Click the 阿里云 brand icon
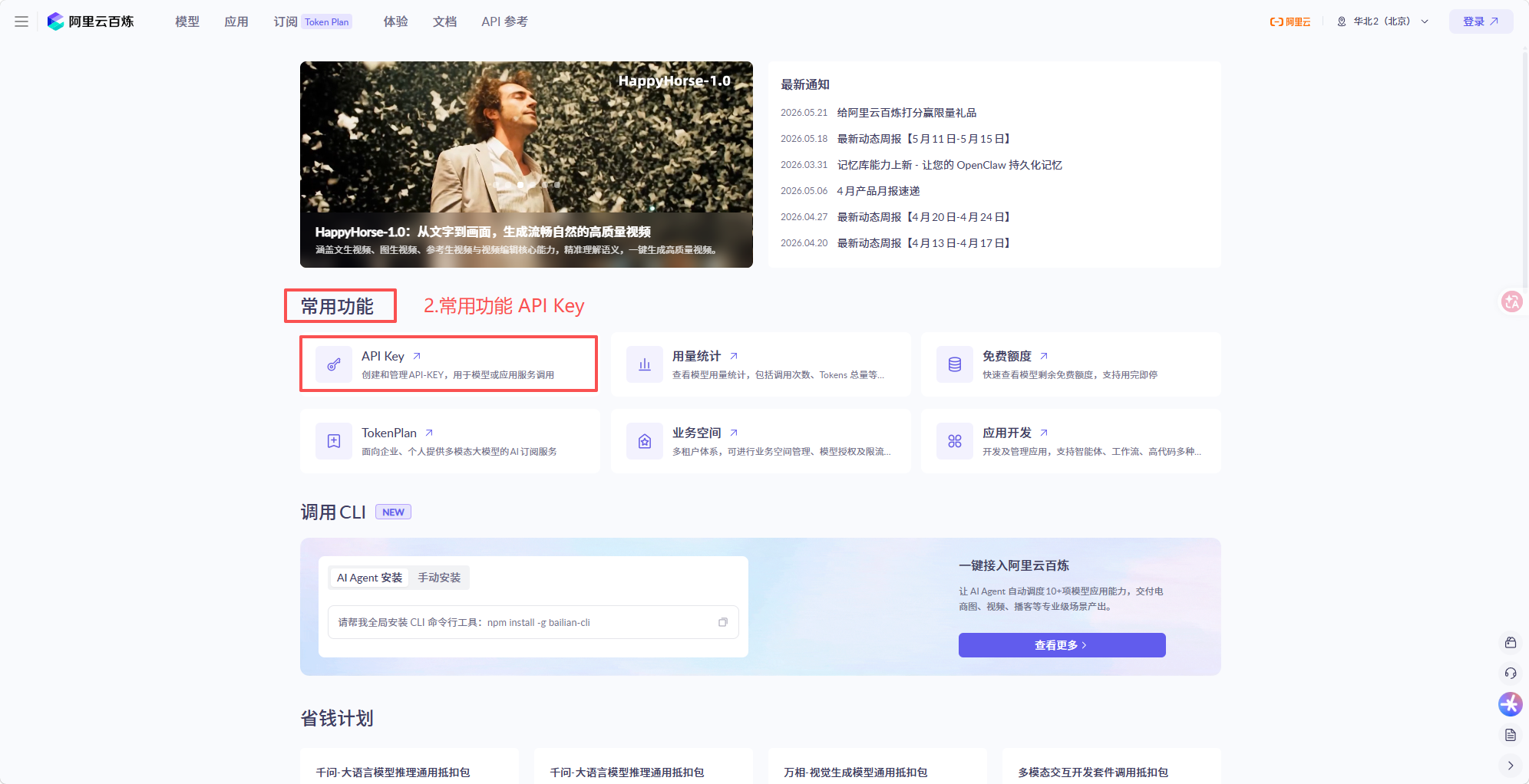 click(1290, 21)
